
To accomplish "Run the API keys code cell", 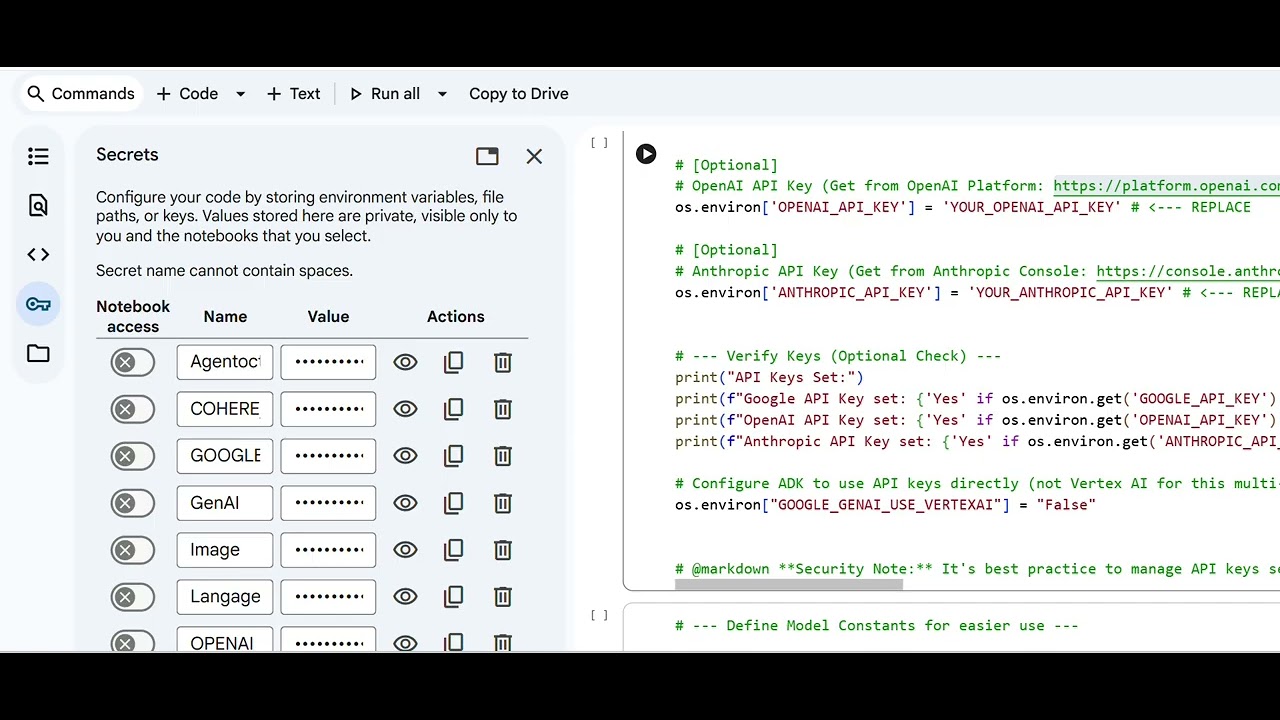I will pyautogui.click(x=646, y=154).
